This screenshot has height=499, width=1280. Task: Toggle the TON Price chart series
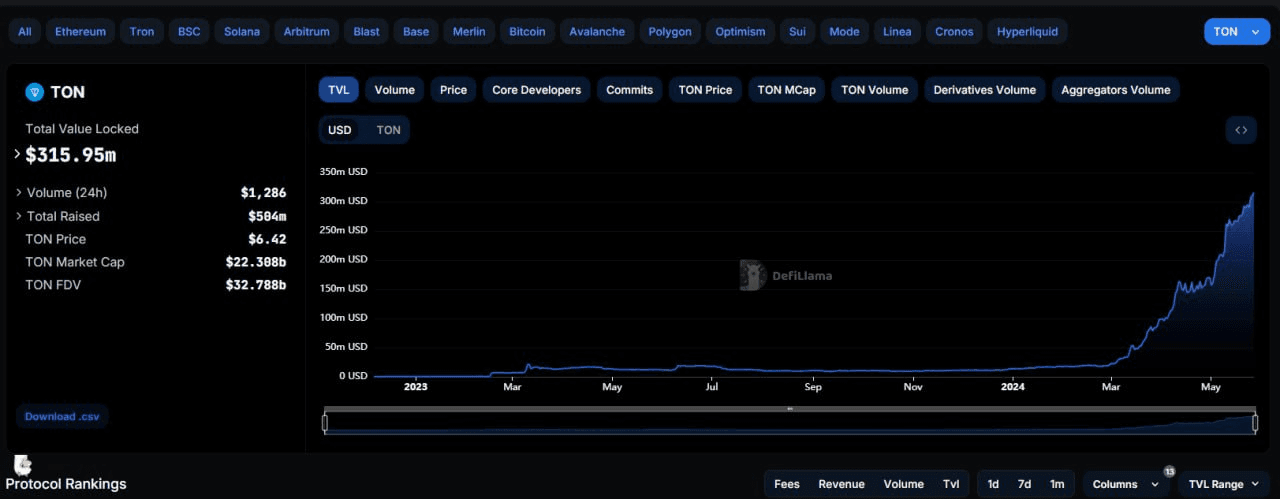click(x=705, y=90)
